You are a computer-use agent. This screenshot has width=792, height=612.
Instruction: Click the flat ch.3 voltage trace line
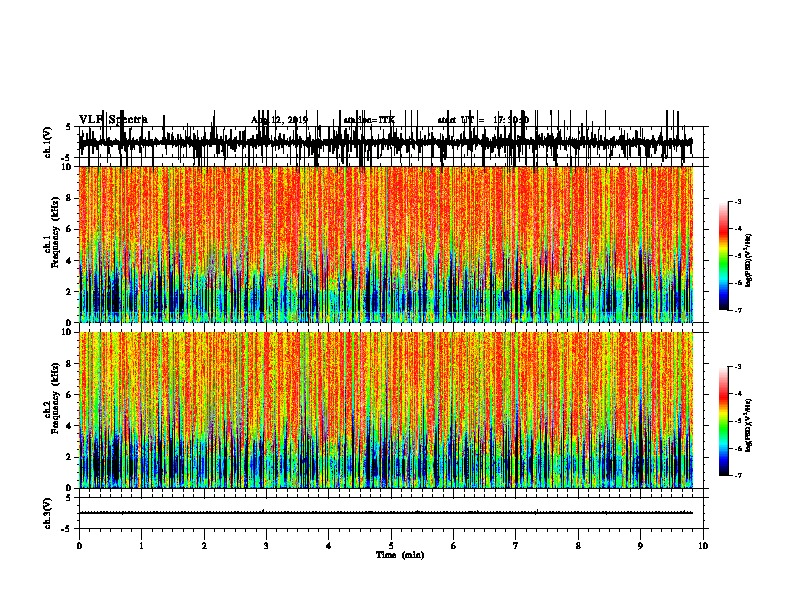(386, 513)
